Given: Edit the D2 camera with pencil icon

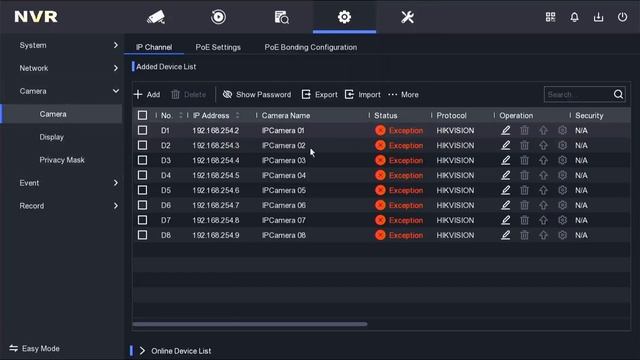Looking at the screenshot, I should tap(505, 145).
